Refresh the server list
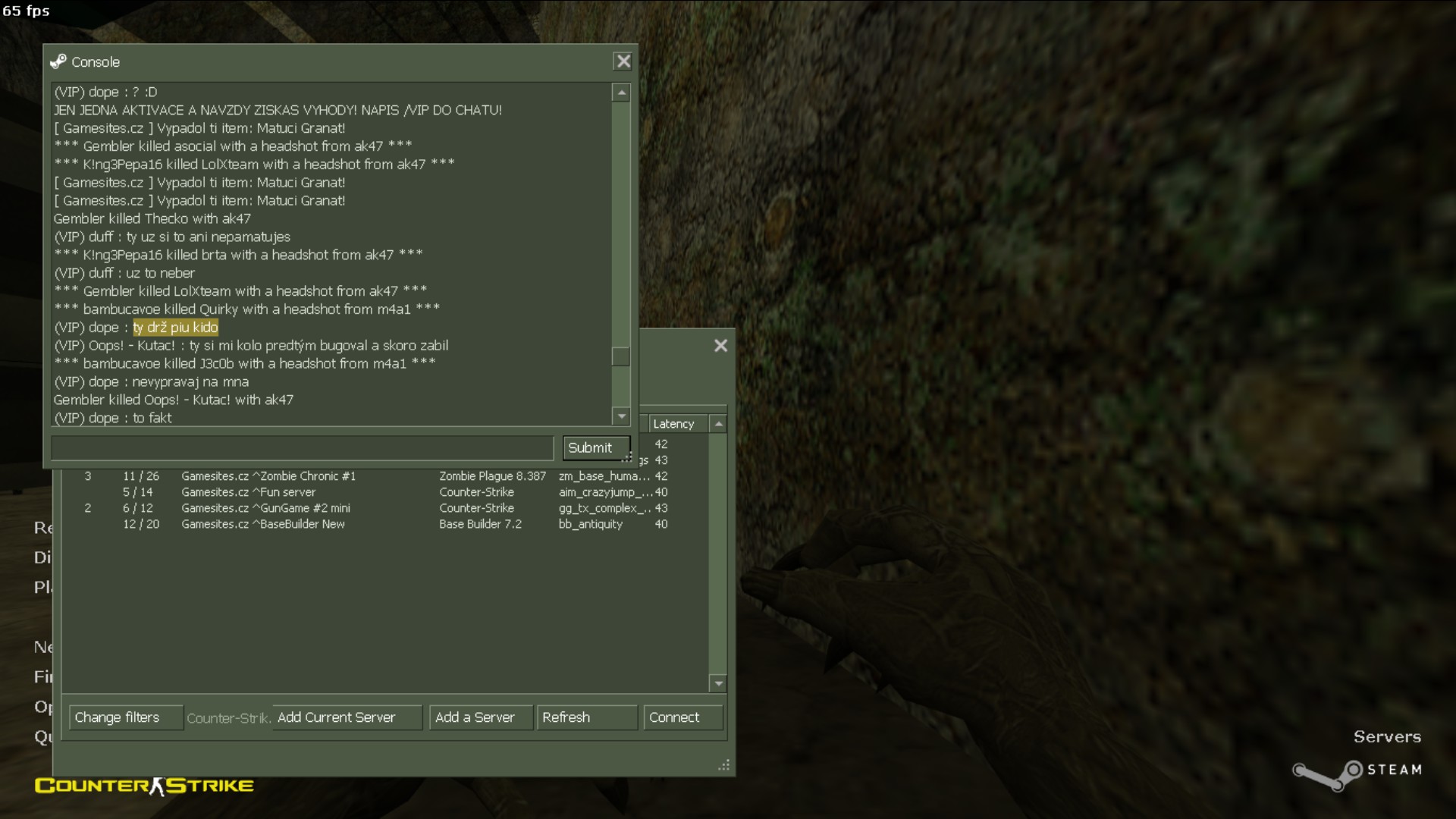The width and height of the screenshot is (1456, 819). pos(586,717)
